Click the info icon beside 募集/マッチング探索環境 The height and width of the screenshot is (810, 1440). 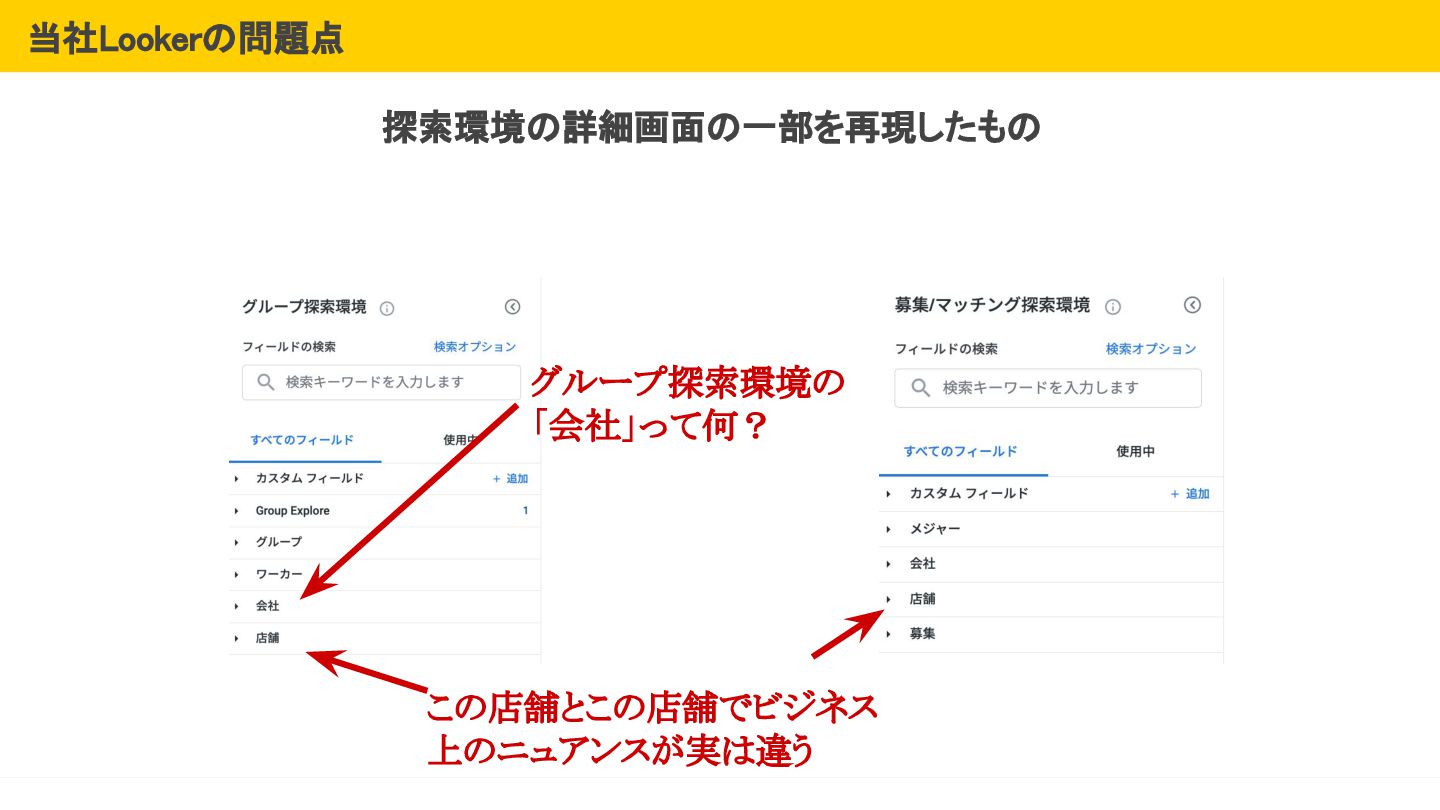click(x=1113, y=307)
